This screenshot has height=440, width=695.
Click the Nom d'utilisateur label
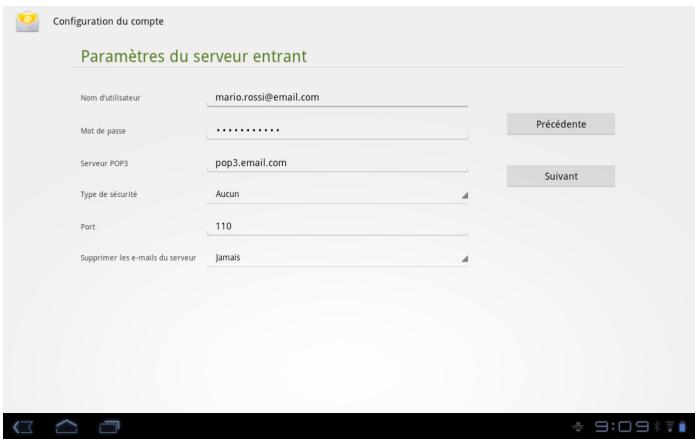click(110, 98)
